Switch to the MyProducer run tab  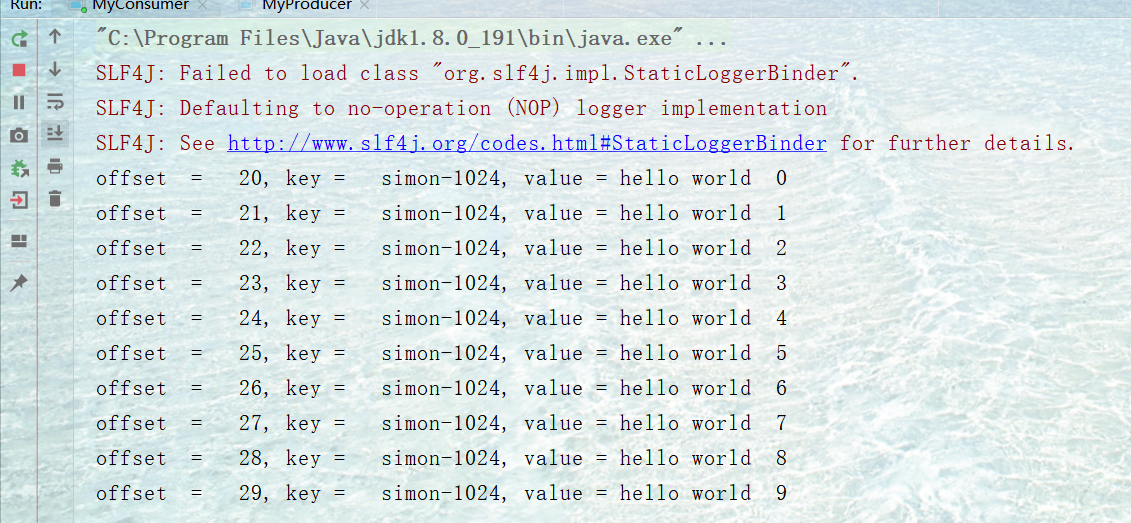click(x=307, y=6)
